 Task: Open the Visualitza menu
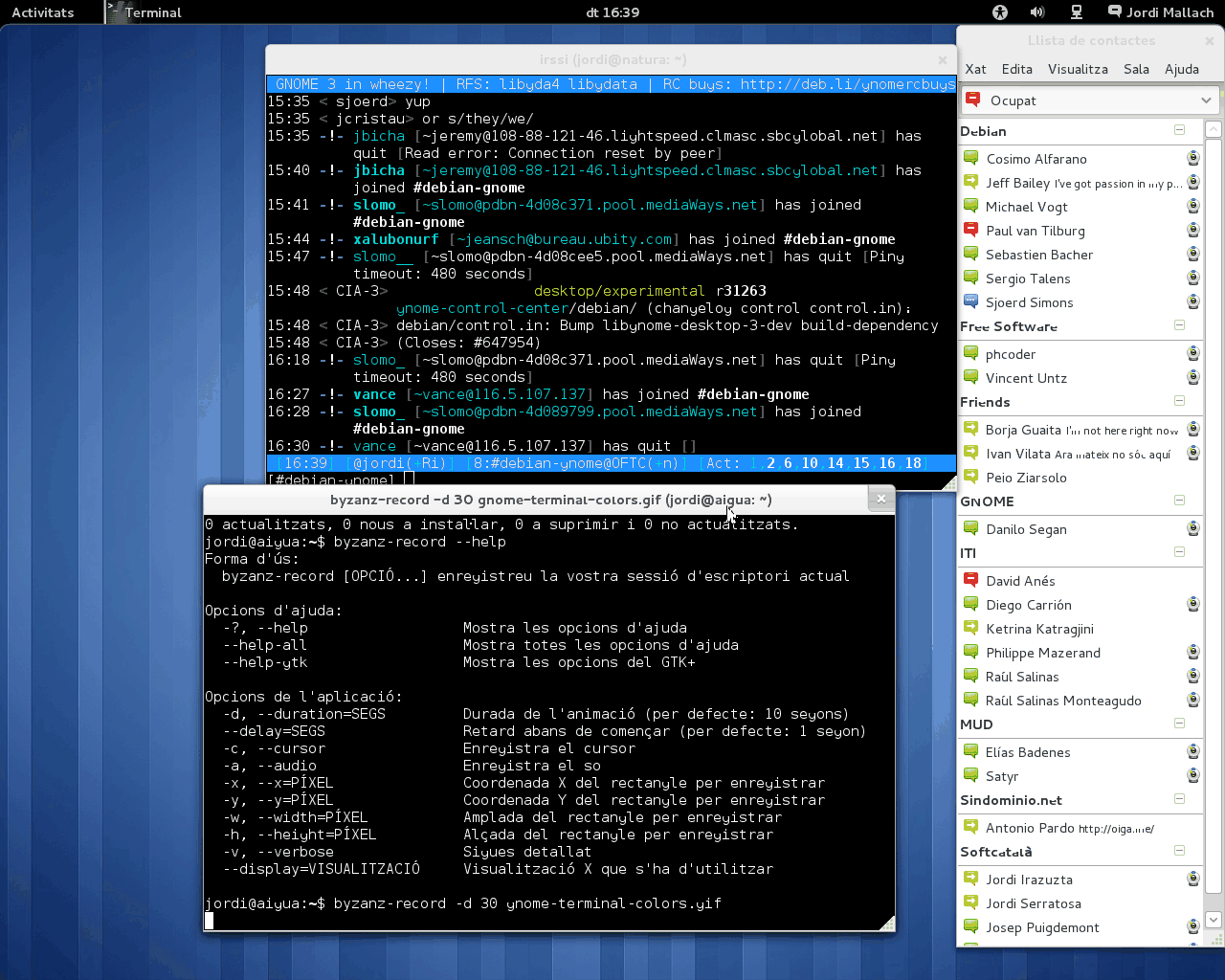(x=1078, y=69)
